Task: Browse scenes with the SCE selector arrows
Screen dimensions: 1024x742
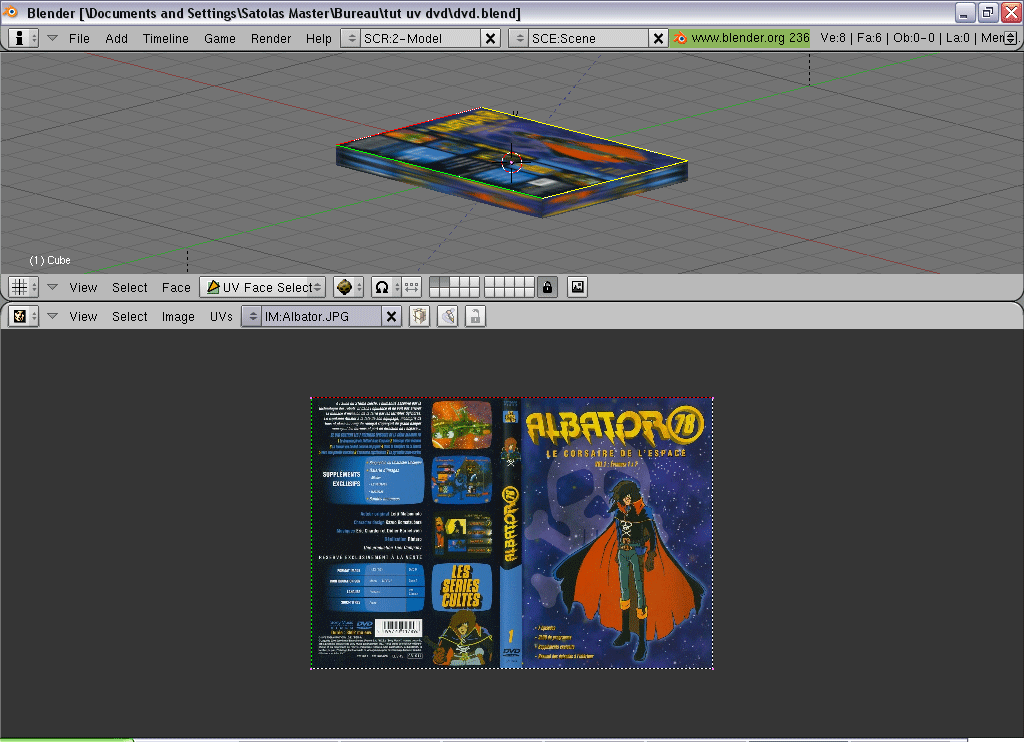Action: click(519, 39)
